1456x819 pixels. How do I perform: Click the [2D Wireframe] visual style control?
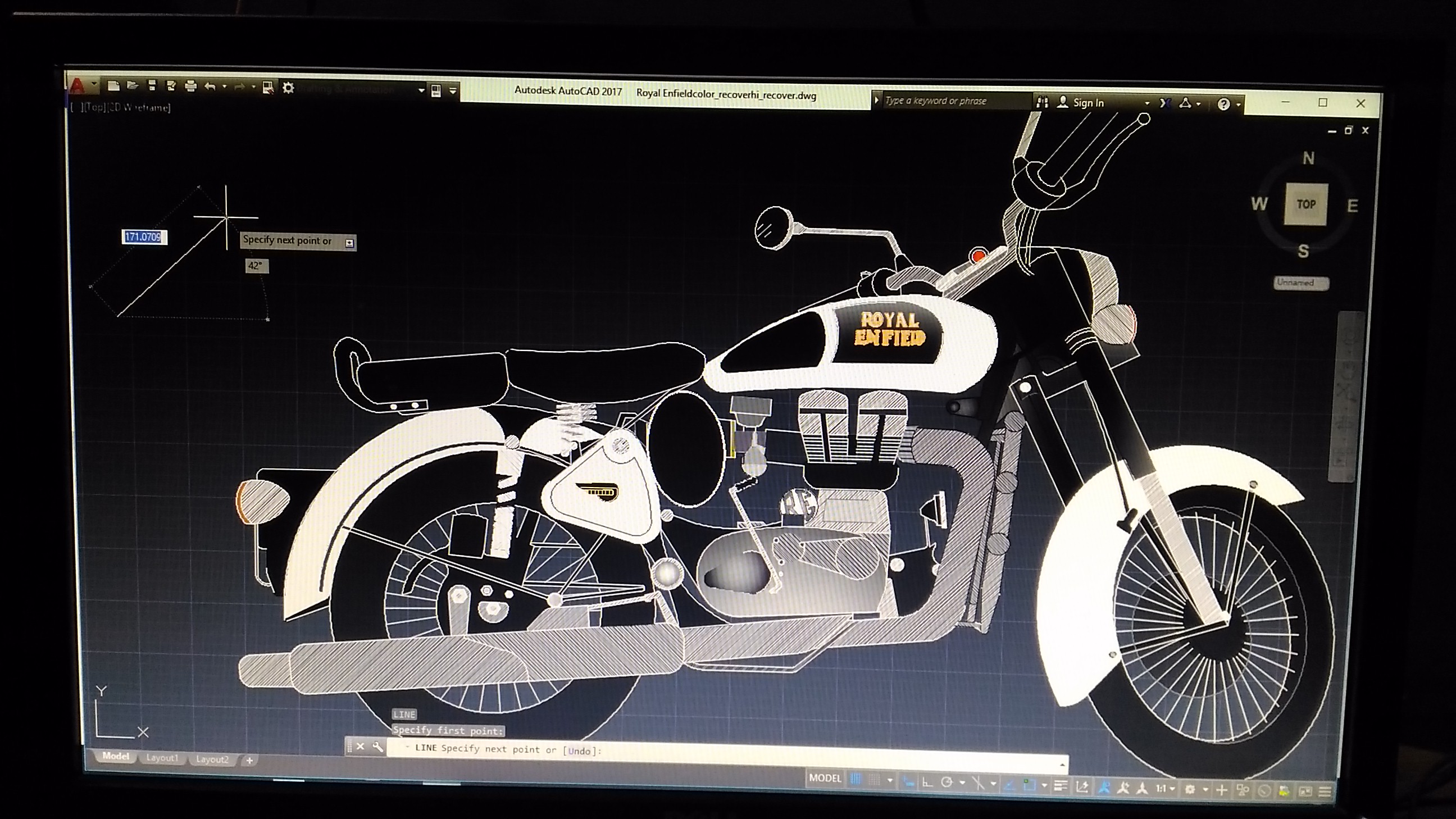pos(139,107)
